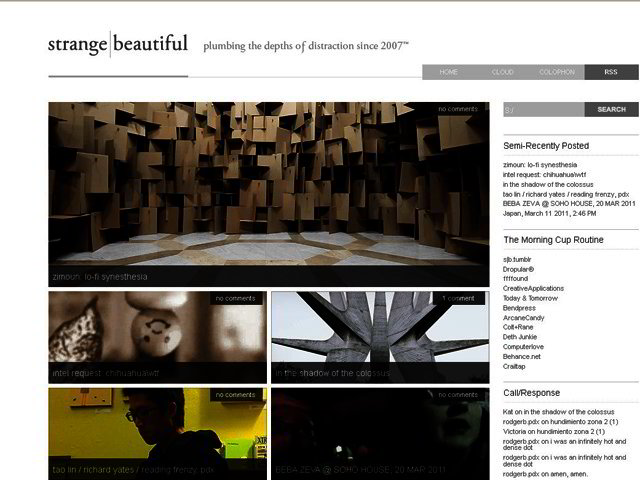Visit the sjb.tumblr link
Screen dimensions: 640x480
click(x=517, y=260)
